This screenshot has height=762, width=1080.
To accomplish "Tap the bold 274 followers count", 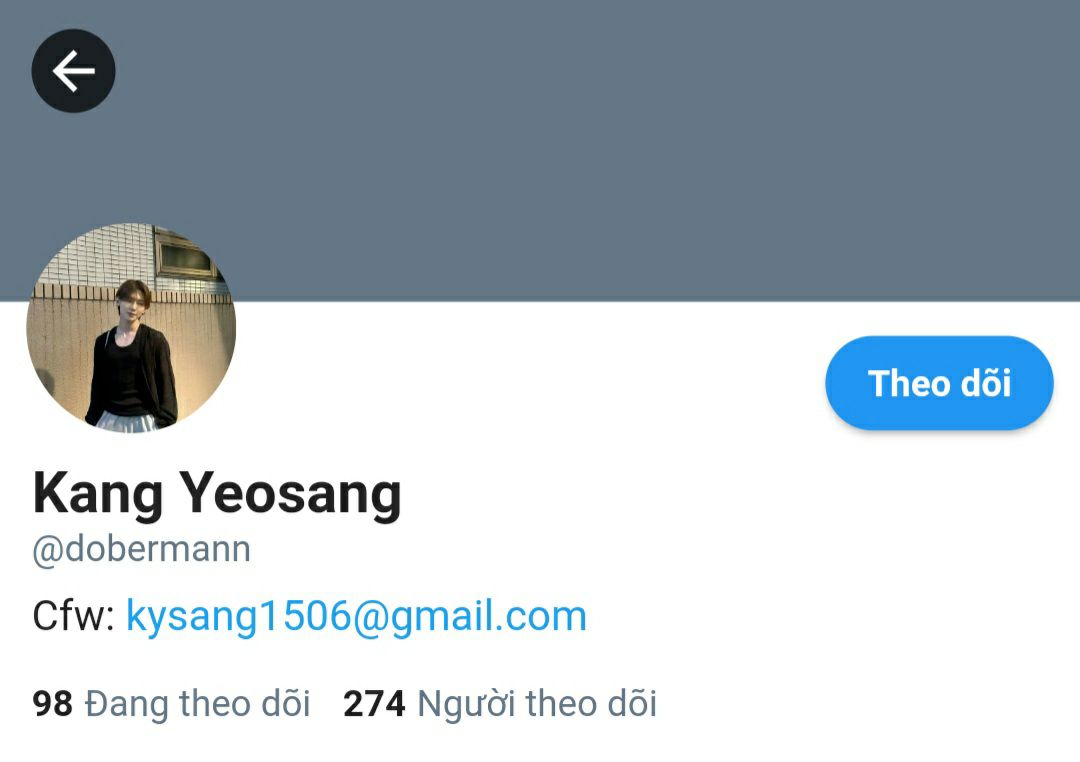I will pos(374,704).
